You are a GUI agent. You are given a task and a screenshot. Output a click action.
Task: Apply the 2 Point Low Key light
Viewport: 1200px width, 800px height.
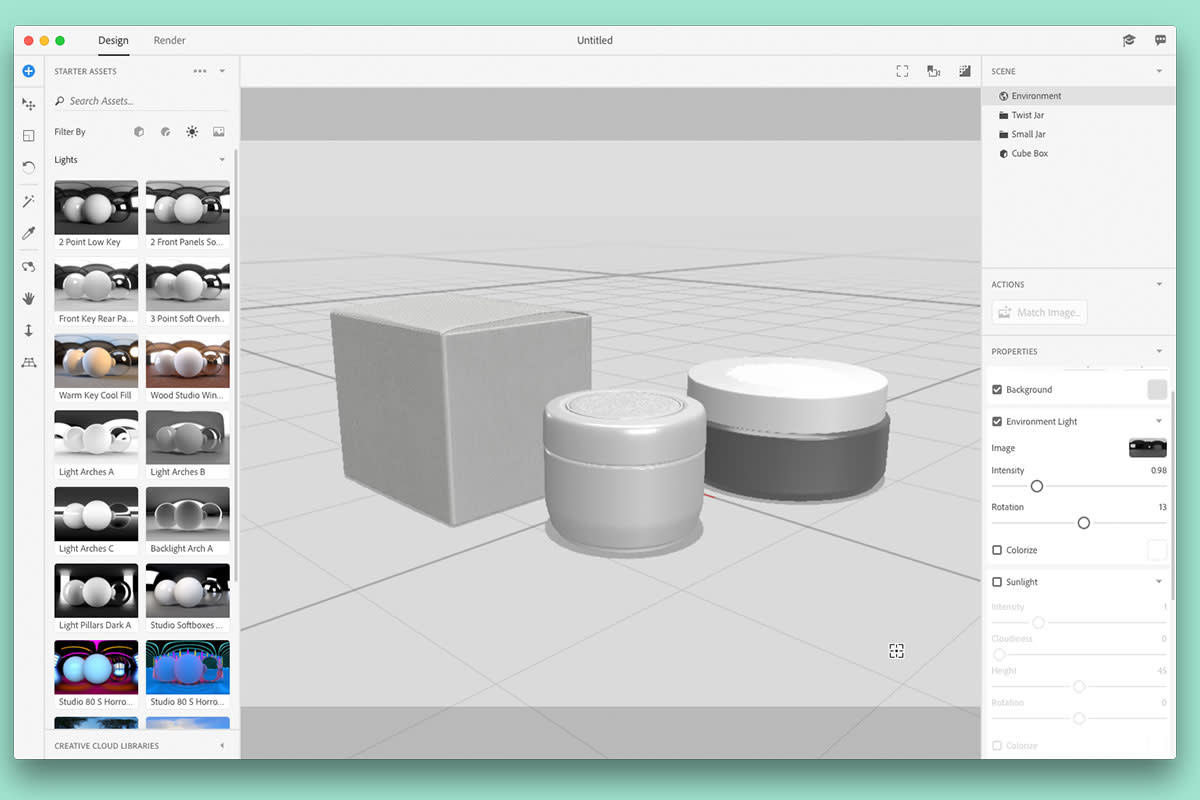pos(96,215)
